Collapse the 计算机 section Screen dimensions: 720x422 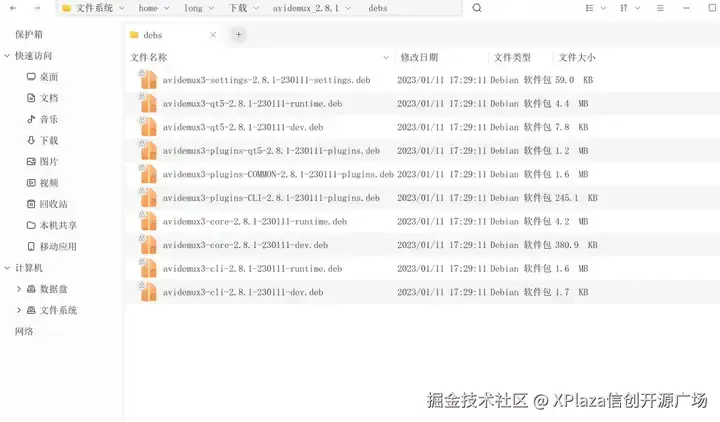click(7, 268)
